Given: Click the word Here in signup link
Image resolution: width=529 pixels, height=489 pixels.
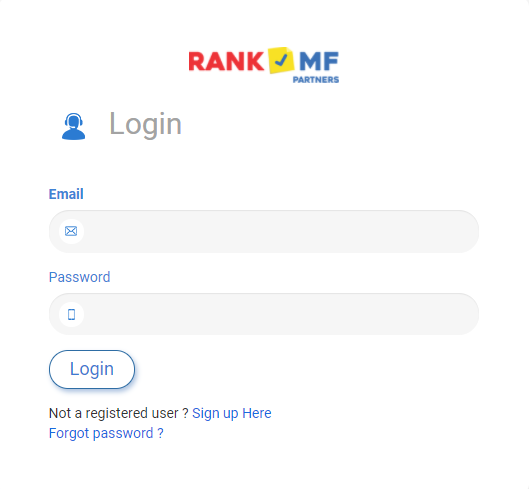Looking at the screenshot, I should click(257, 413).
